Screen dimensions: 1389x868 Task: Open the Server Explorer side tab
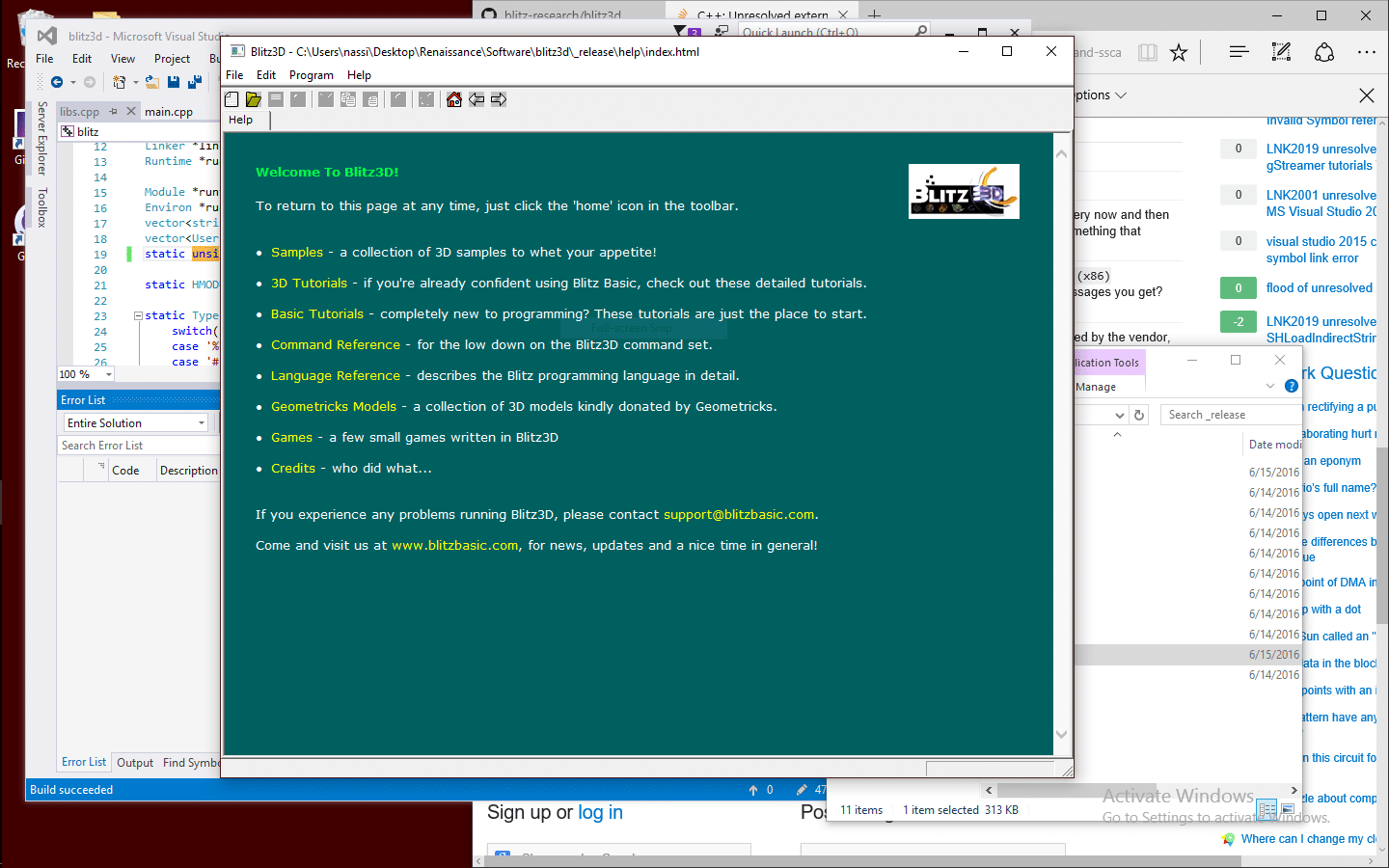coord(42,138)
